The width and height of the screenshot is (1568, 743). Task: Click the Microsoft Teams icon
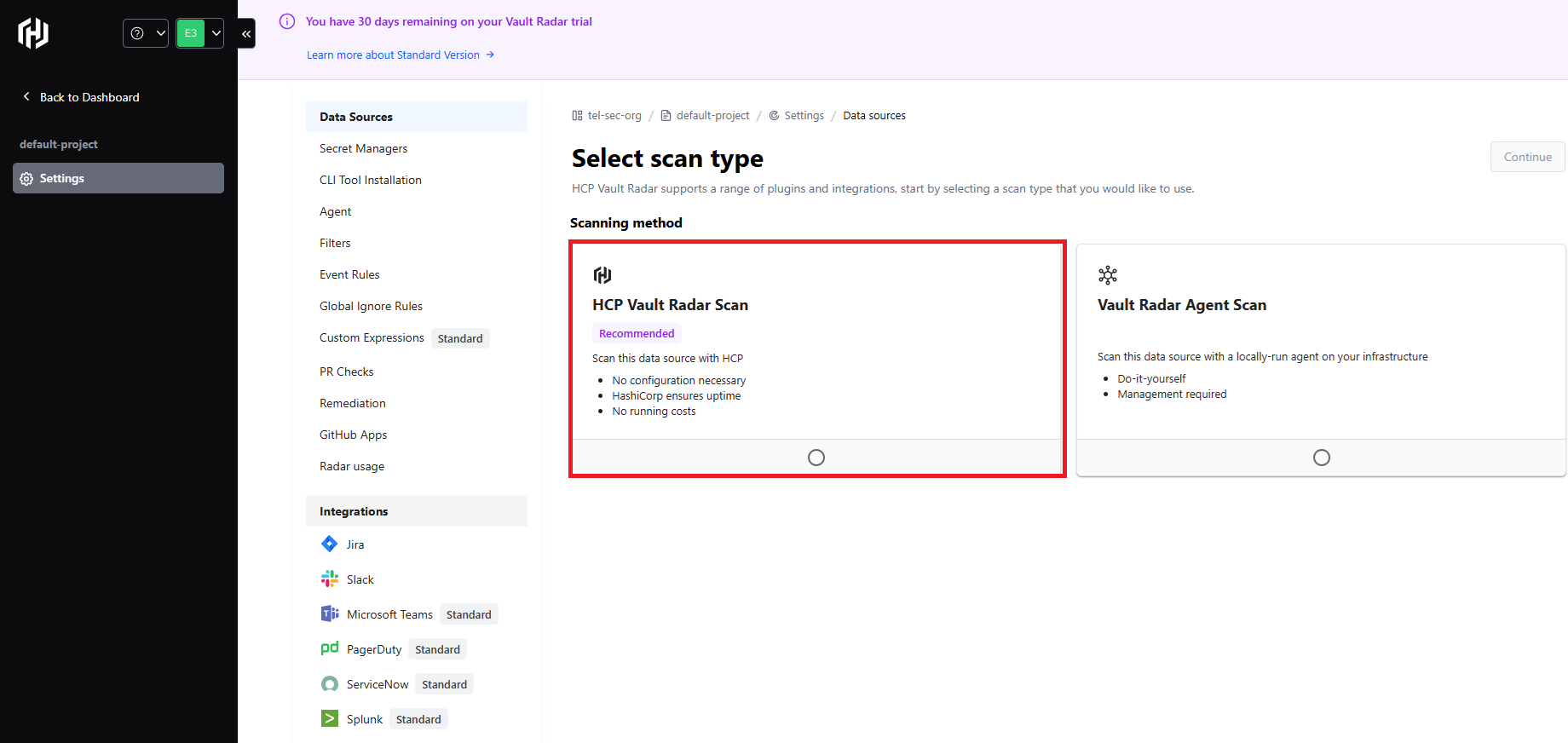tap(330, 613)
